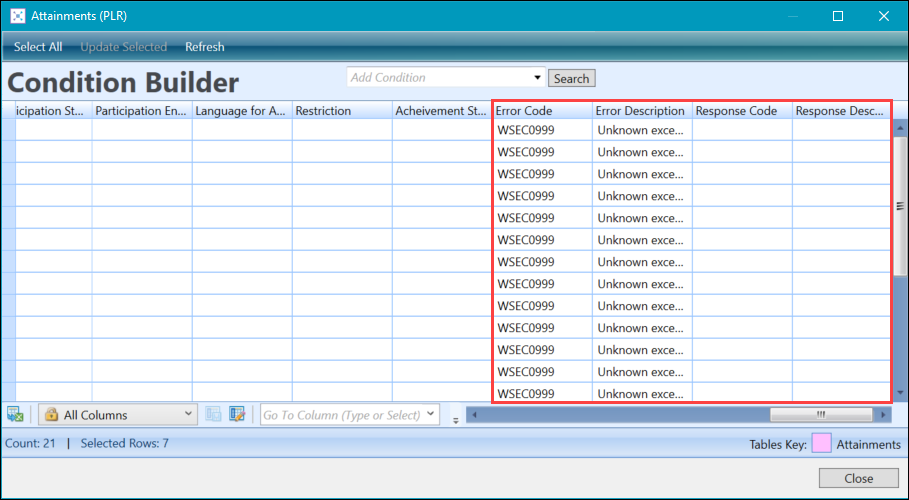Click the pink Attainments table key swatch
The width and height of the screenshot is (909, 500).
click(x=821, y=444)
